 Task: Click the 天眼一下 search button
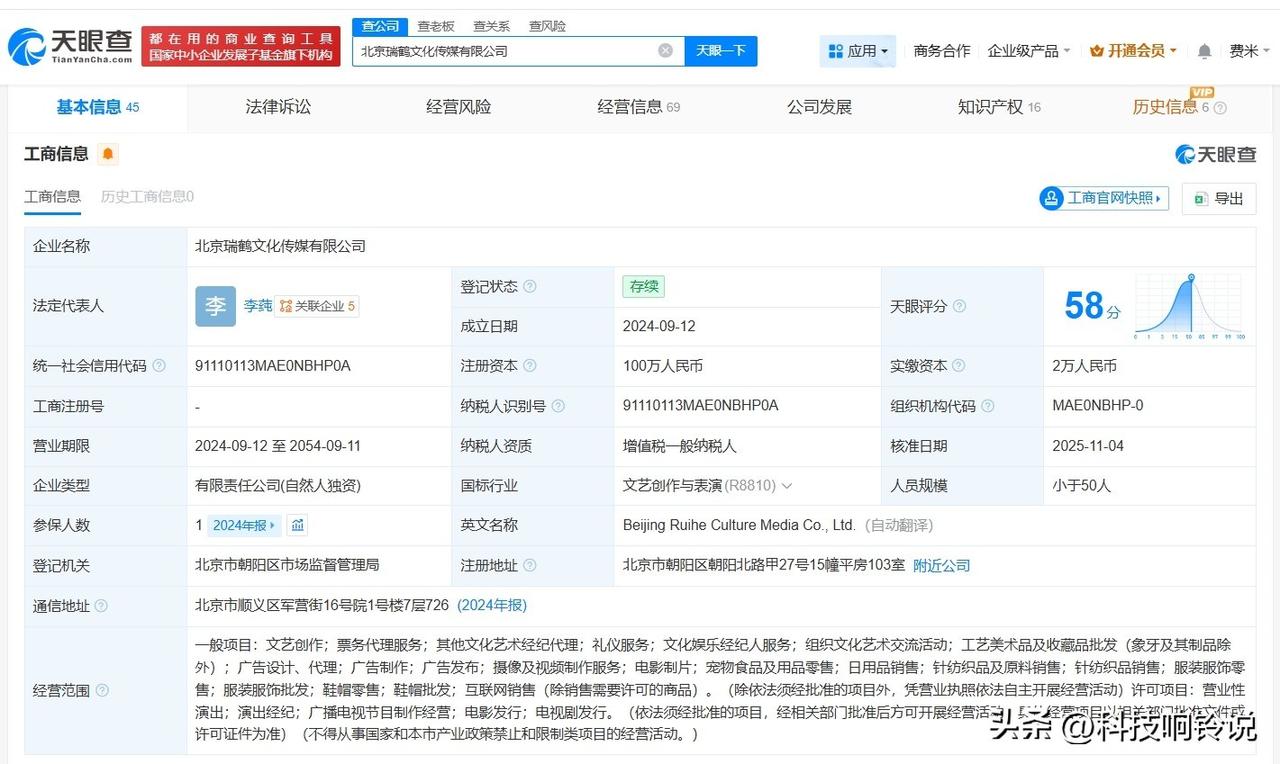[x=721, y=51]
